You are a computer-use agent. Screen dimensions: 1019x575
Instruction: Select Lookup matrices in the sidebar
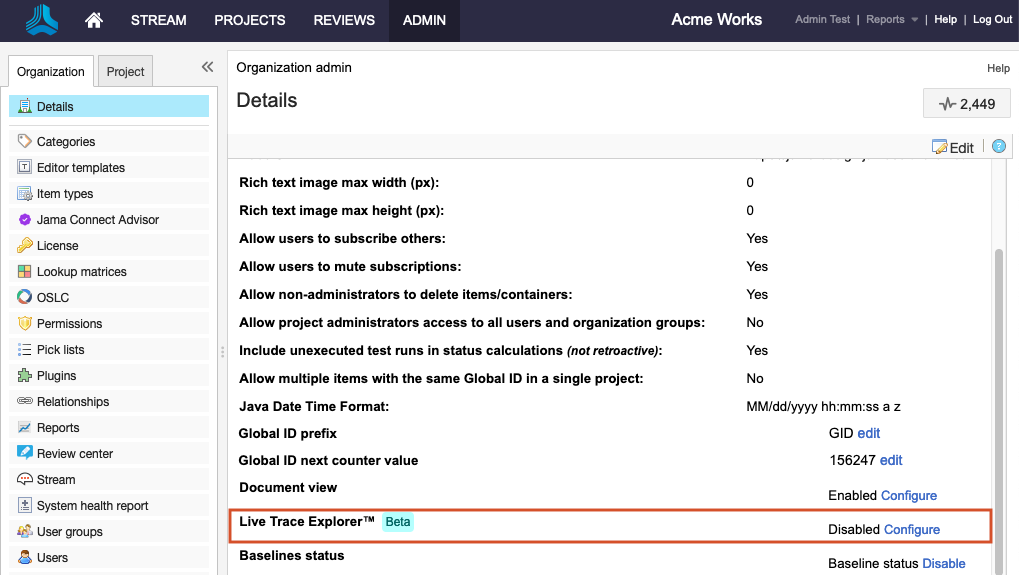109,271
